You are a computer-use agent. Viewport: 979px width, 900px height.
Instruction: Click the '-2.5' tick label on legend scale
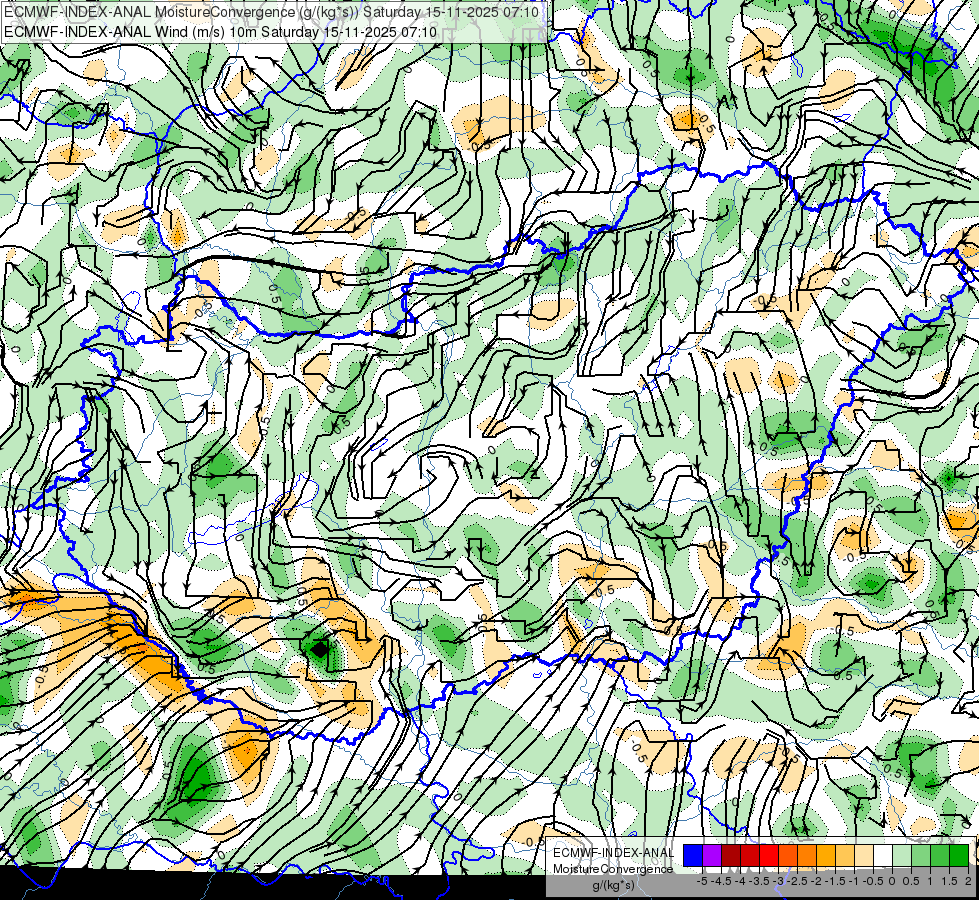(x=799, y=881)
